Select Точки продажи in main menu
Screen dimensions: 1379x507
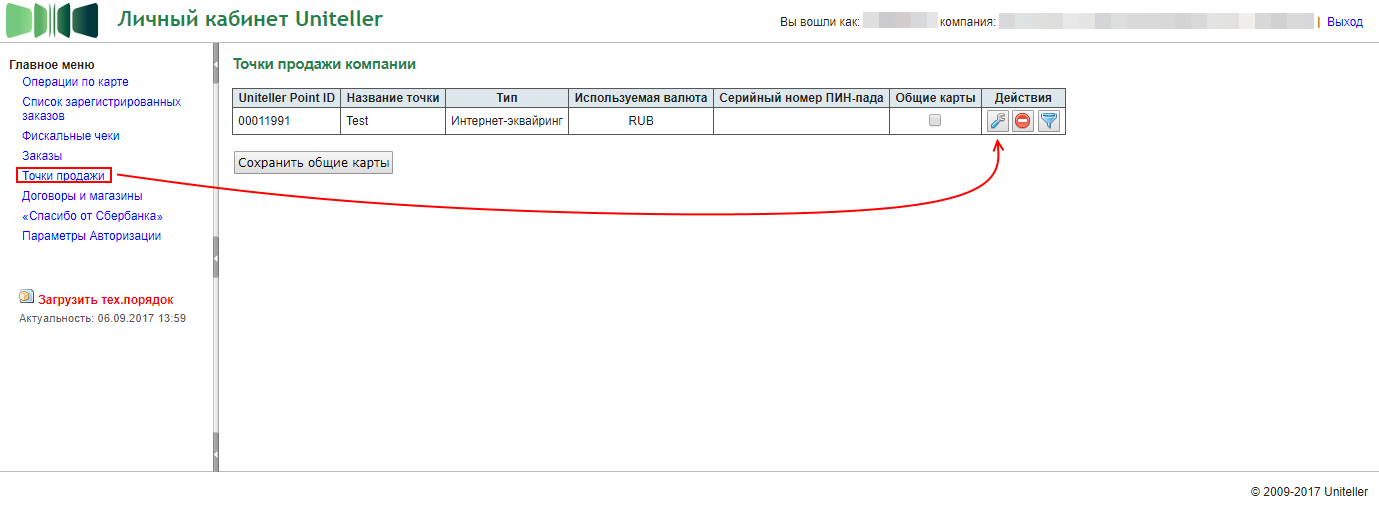(63, 176)
